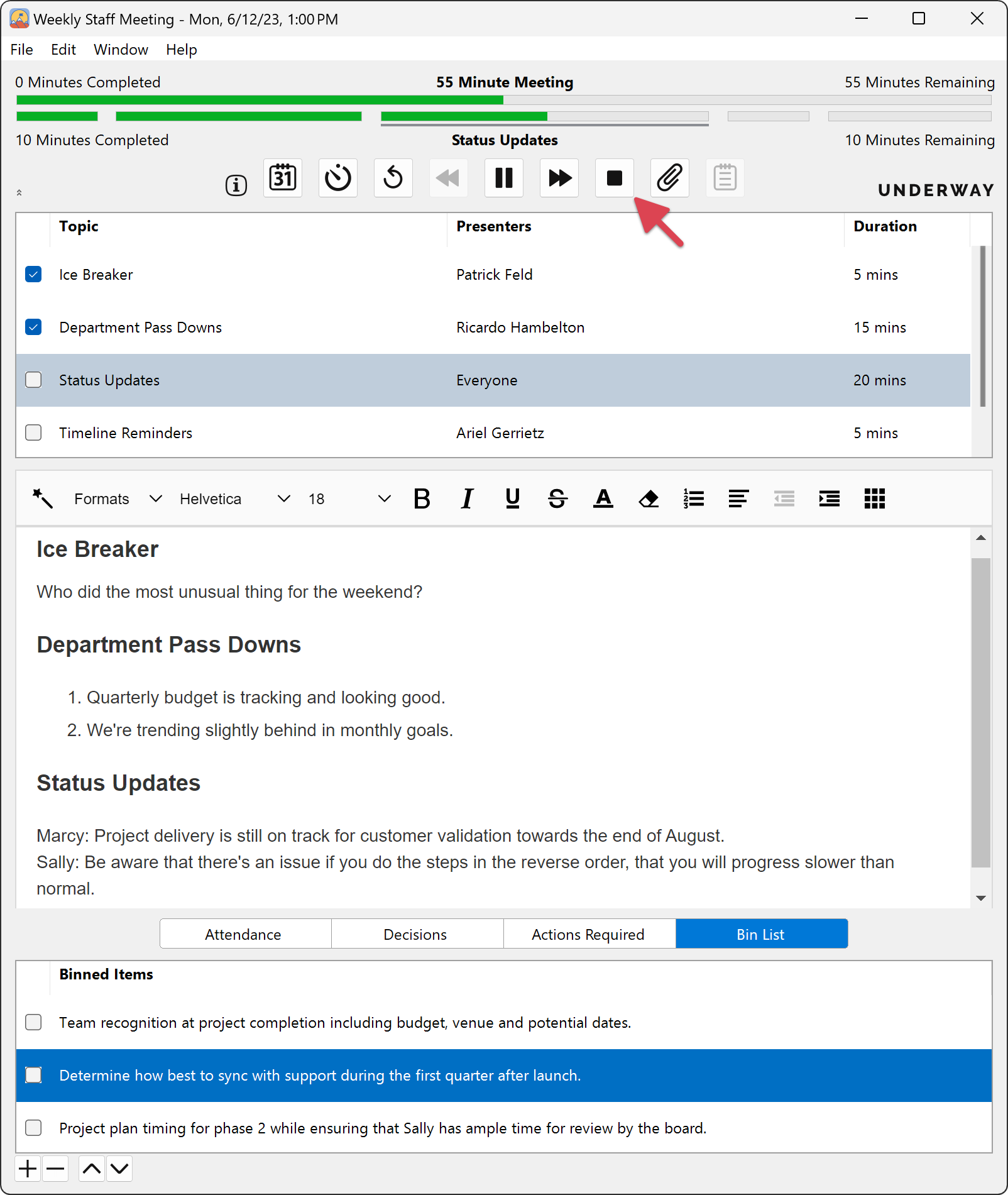Check the Timeline Reminders topic checkbox
The image size is (1008, 1195).
(33, 433)
